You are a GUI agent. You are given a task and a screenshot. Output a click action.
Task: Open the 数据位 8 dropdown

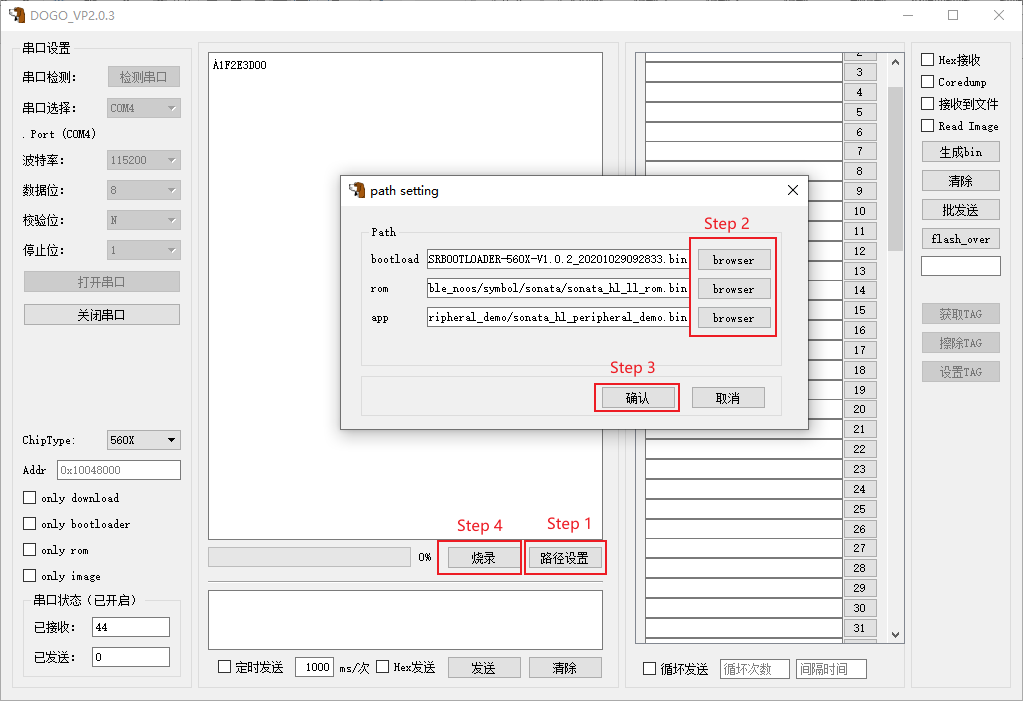click(x=144, y=190)
